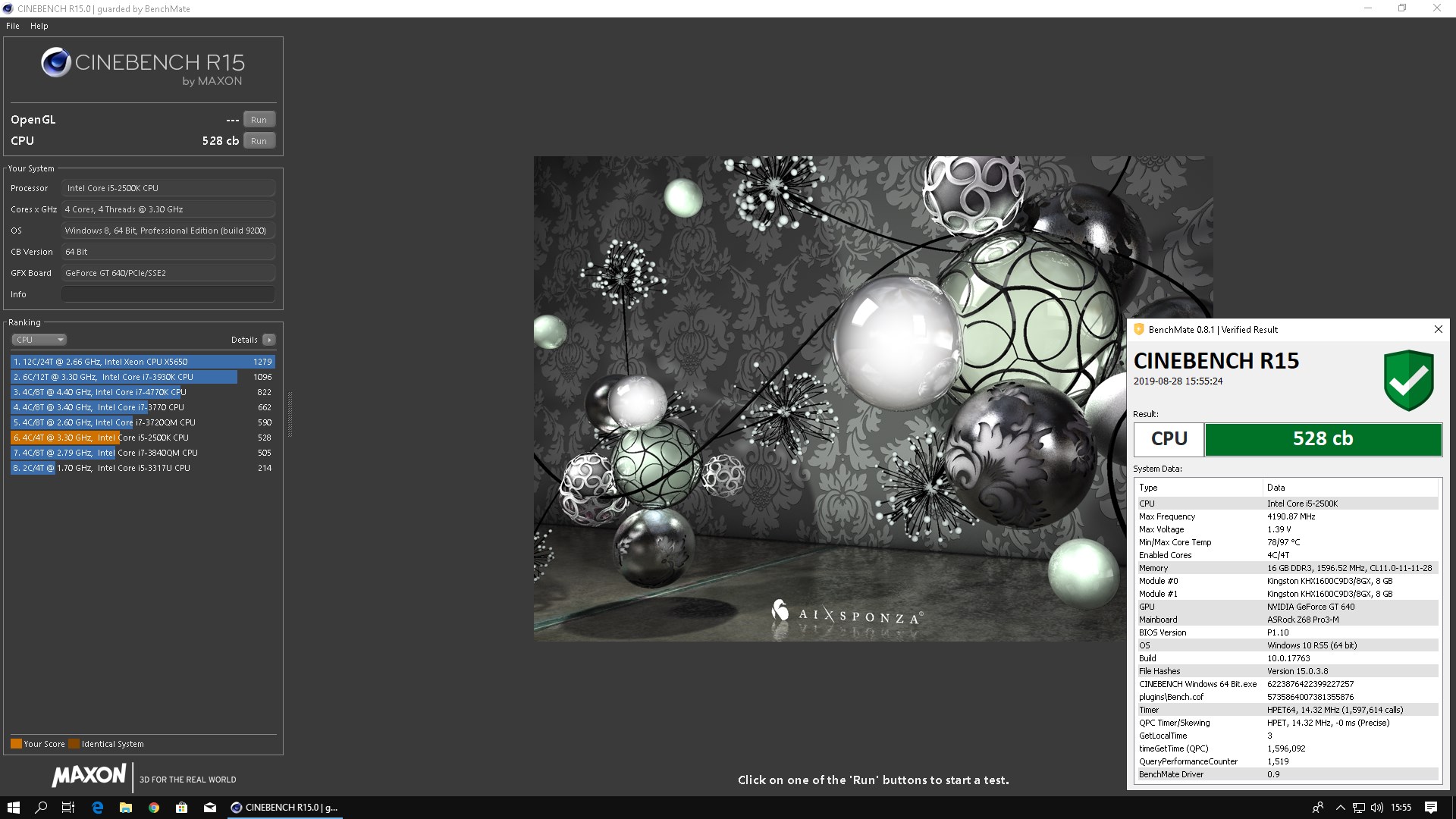Image resolution: width=1456 pixels, height=819 pixels.
Task: Select the Mainboard ASRock Z68 Pro3-M value
Action: point(1303,620)
